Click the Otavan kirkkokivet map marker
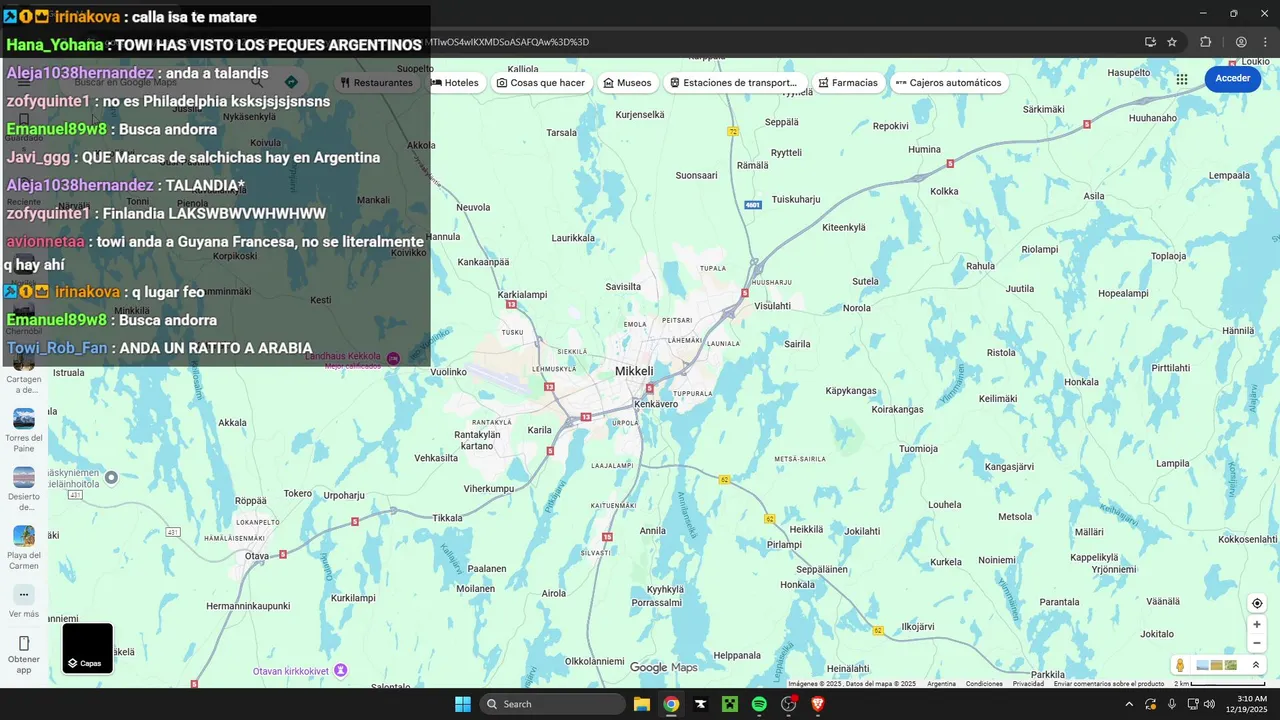 point(340,670)
